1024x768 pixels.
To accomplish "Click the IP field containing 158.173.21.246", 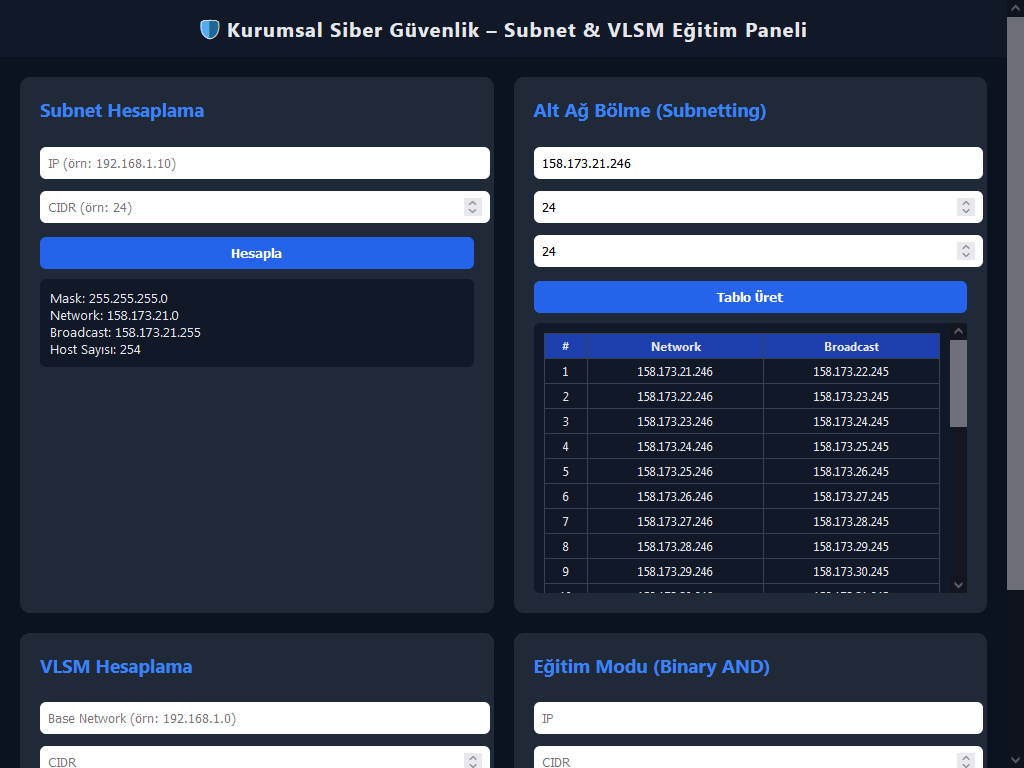I will [757, 163].
